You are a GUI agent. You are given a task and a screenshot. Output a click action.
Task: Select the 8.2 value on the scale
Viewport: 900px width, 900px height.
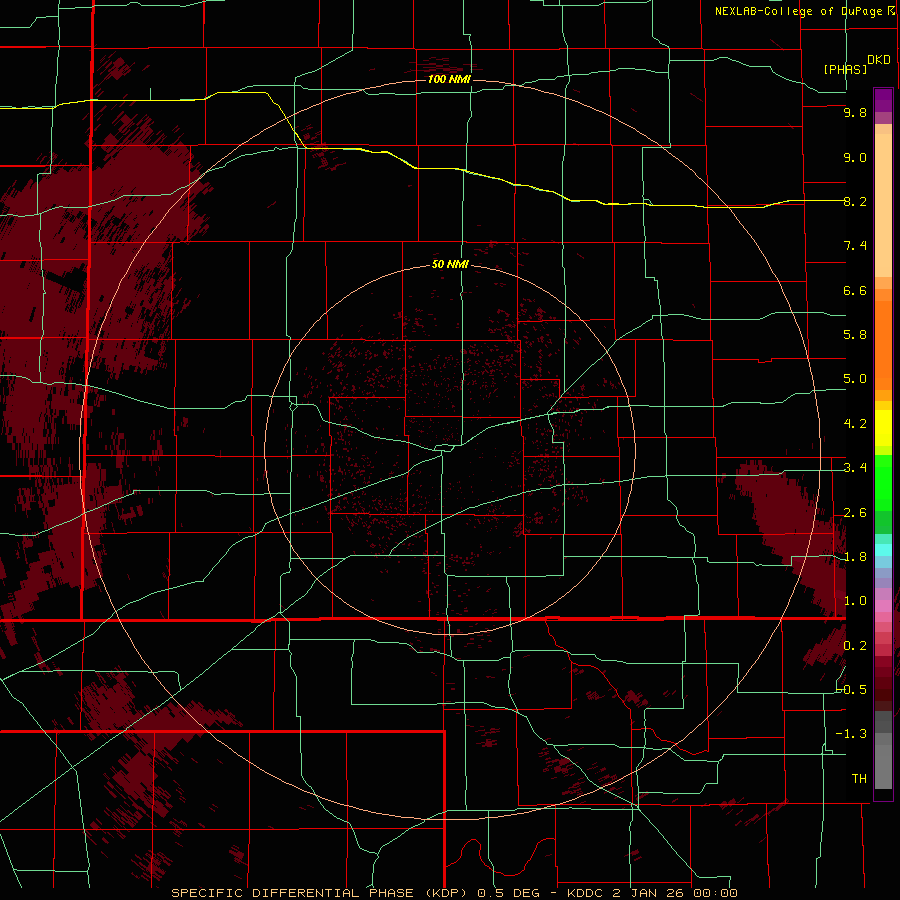pyautogui.click(x=855, y=201)
